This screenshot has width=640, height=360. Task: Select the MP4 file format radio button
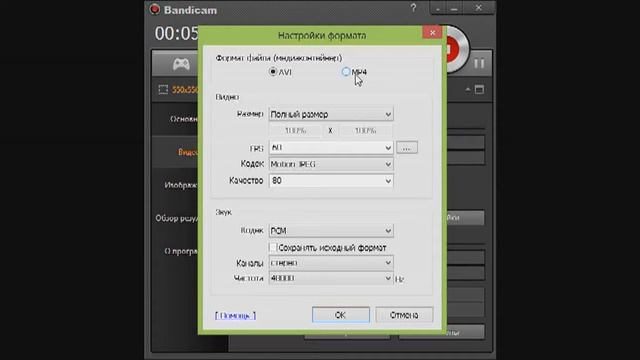346,72
